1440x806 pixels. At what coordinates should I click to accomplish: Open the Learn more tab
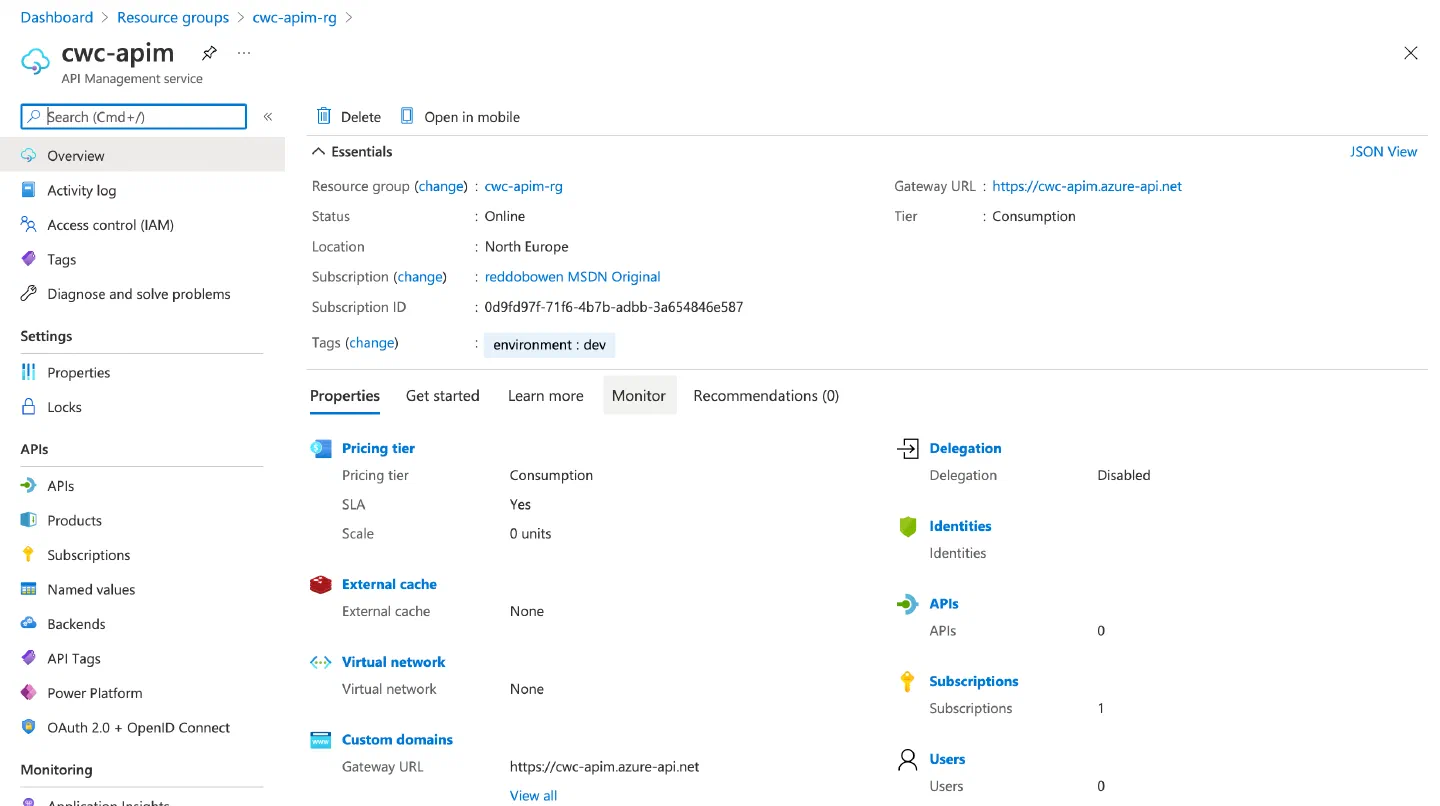pos(546,396)
